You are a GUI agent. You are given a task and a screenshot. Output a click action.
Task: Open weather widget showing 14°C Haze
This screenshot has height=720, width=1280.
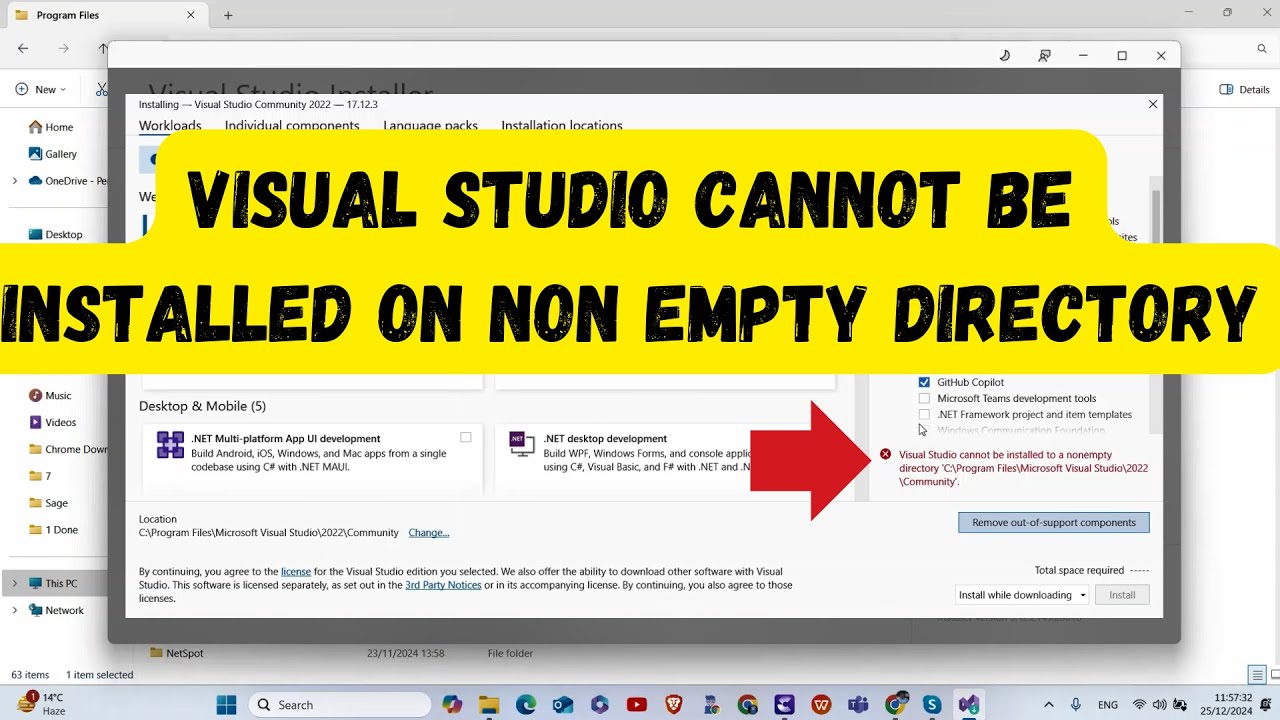(x=42, y=704)
